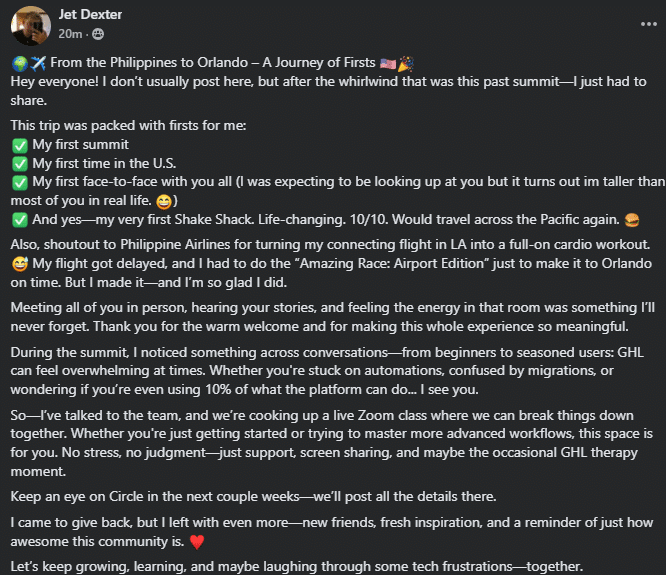Click the globe emoji starting the post title
Viewport: 666px width, 575px height.
coord(19,65)
